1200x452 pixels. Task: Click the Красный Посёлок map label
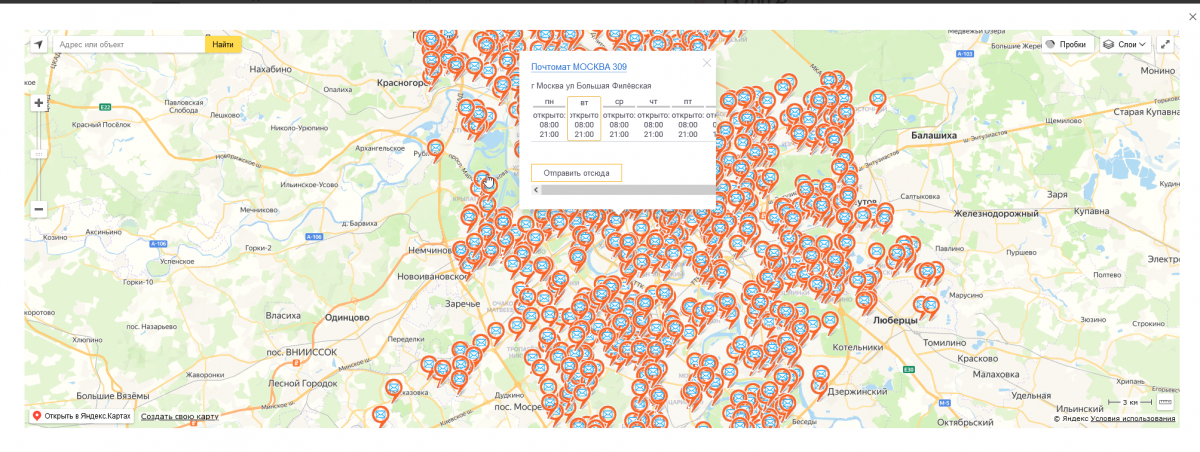tap(101, 125)
